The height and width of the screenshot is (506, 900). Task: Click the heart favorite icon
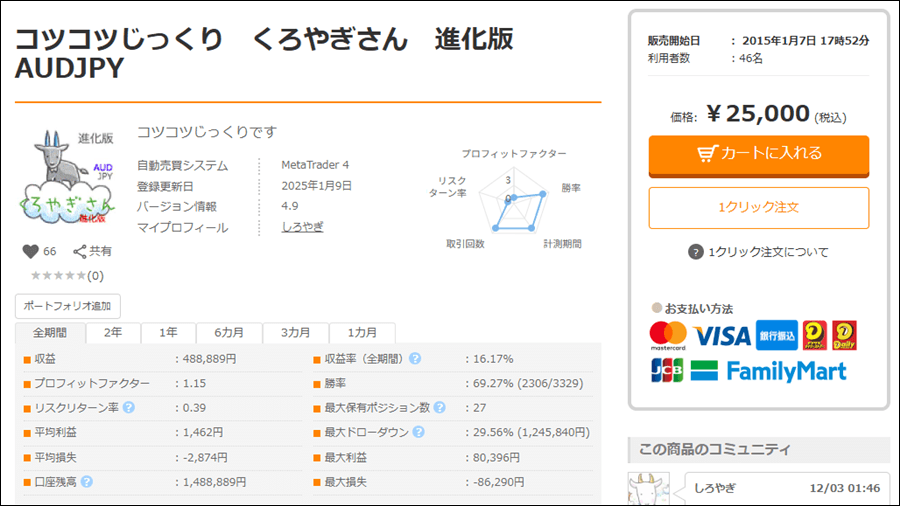click(x=29, y=251)
